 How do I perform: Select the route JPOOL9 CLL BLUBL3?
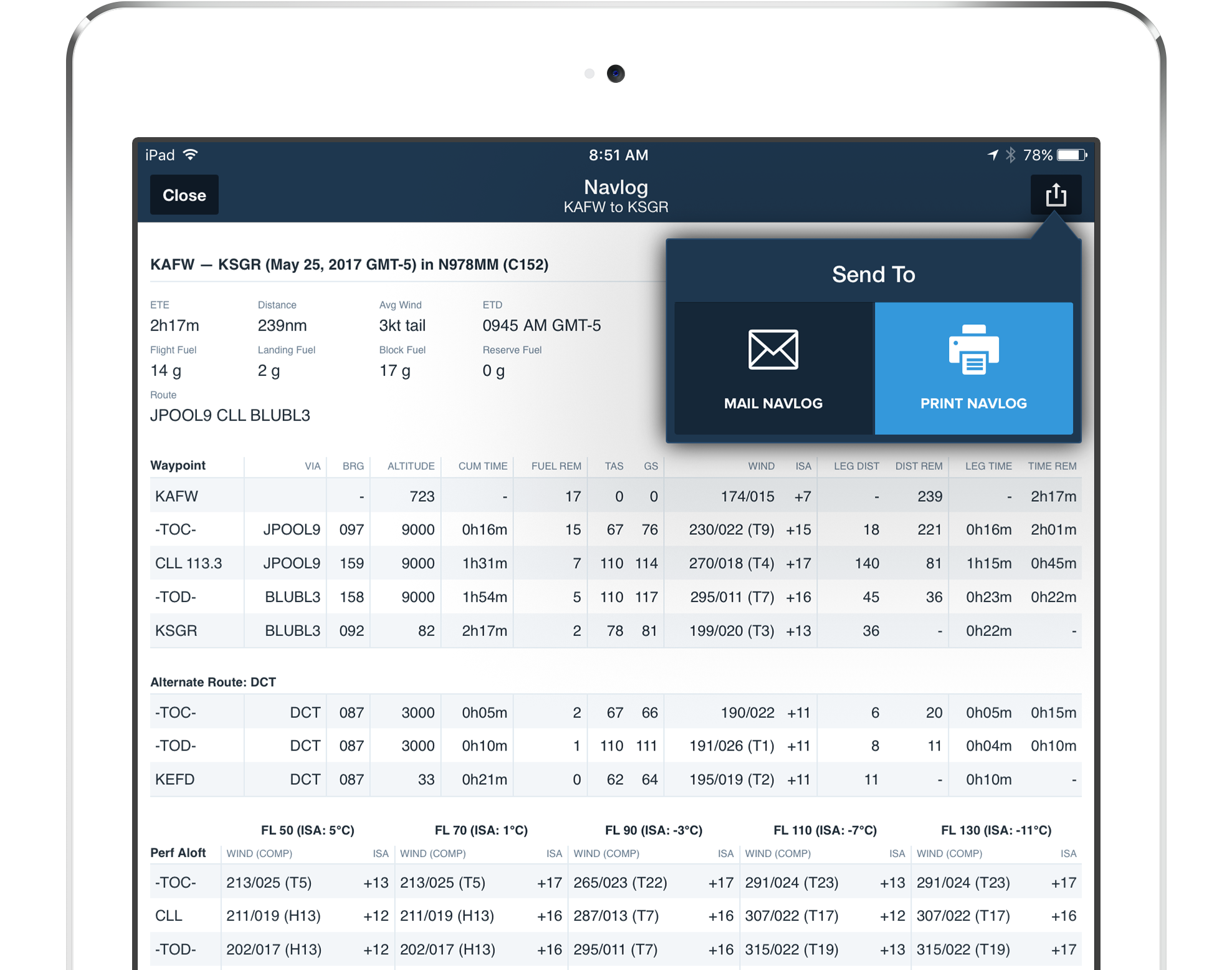(x=230, y=415)
